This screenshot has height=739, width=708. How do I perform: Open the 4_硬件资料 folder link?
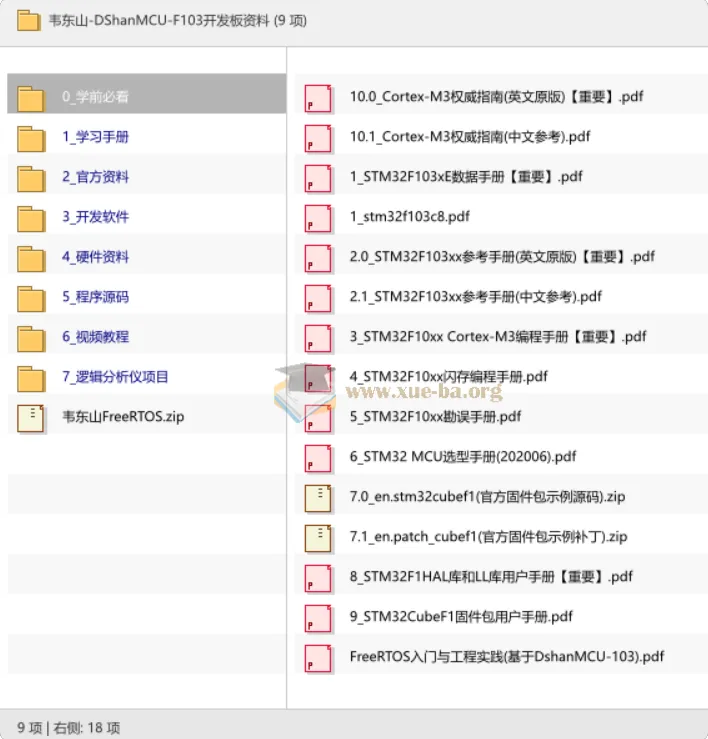pos(95,257)
